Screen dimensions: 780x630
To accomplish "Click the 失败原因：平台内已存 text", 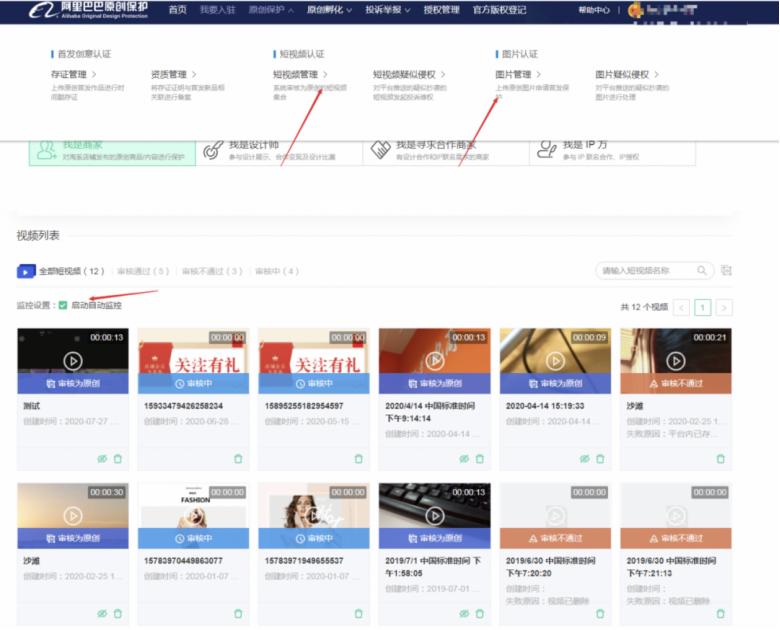I will [x=672, y=434].
